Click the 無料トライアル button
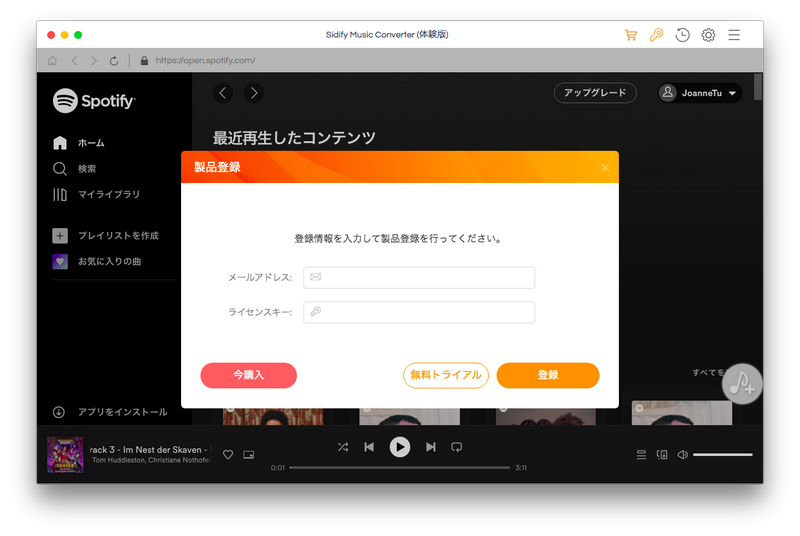Image resolution: width=800 pixels, height=536 pixels. (445, 375)
